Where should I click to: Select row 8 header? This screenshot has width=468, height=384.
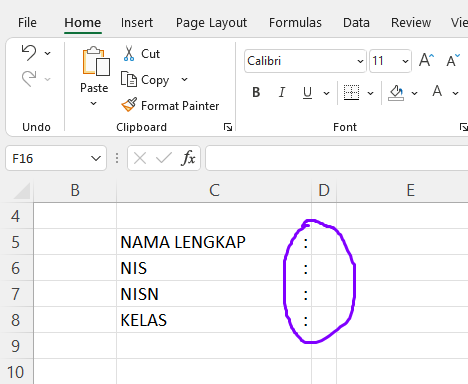[x=16, y=320]
